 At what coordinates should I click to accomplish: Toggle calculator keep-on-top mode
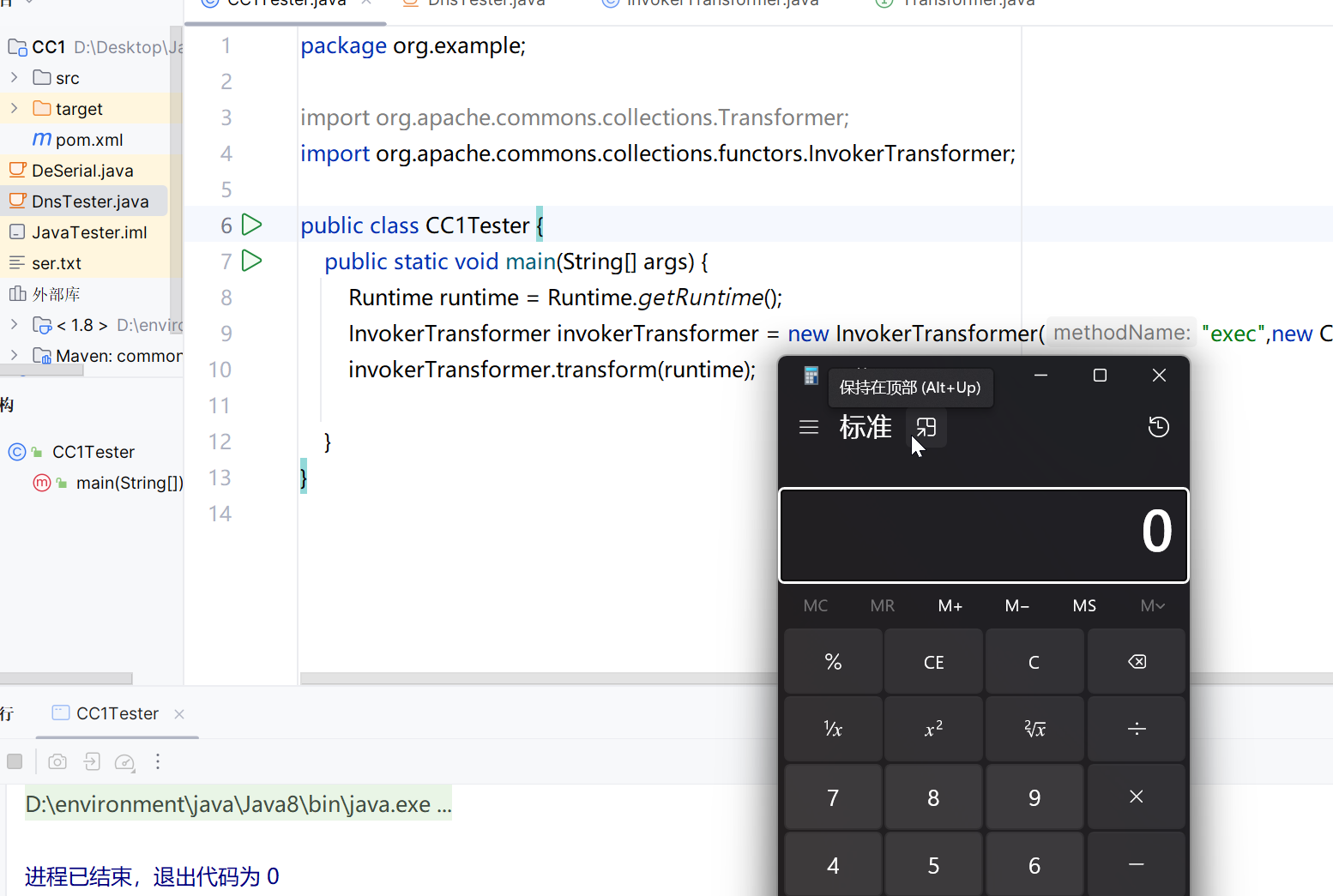point(926,427)
